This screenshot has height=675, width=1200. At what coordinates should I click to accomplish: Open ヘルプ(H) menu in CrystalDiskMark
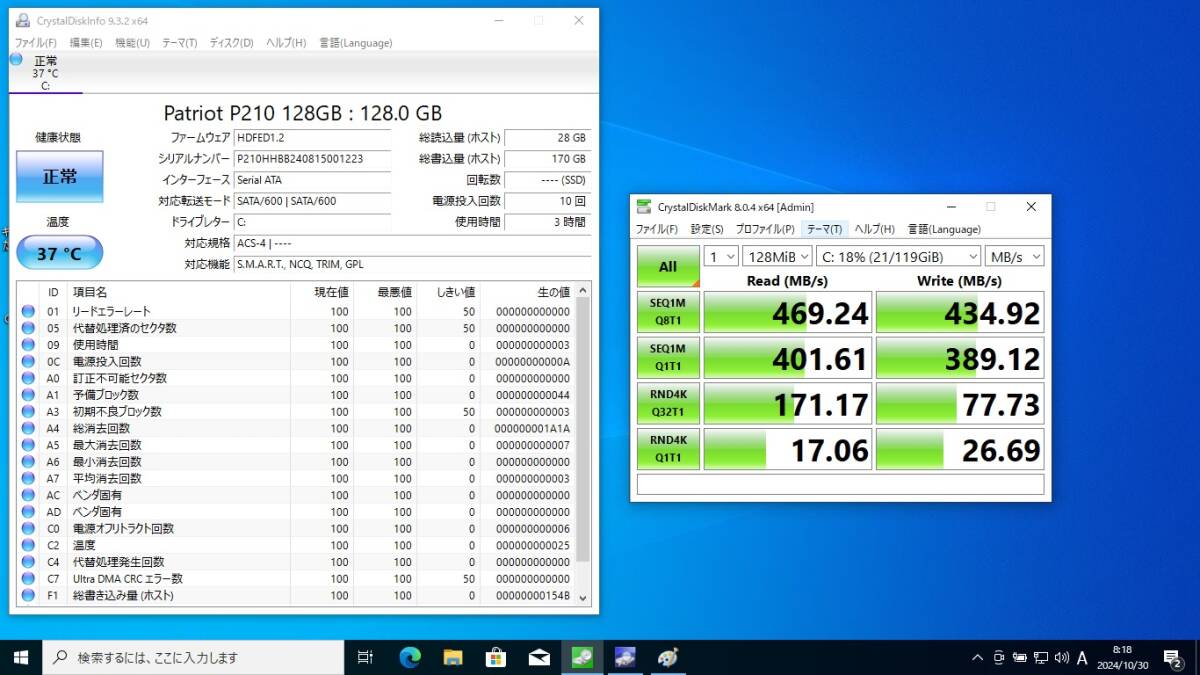[x=874, y=229]
